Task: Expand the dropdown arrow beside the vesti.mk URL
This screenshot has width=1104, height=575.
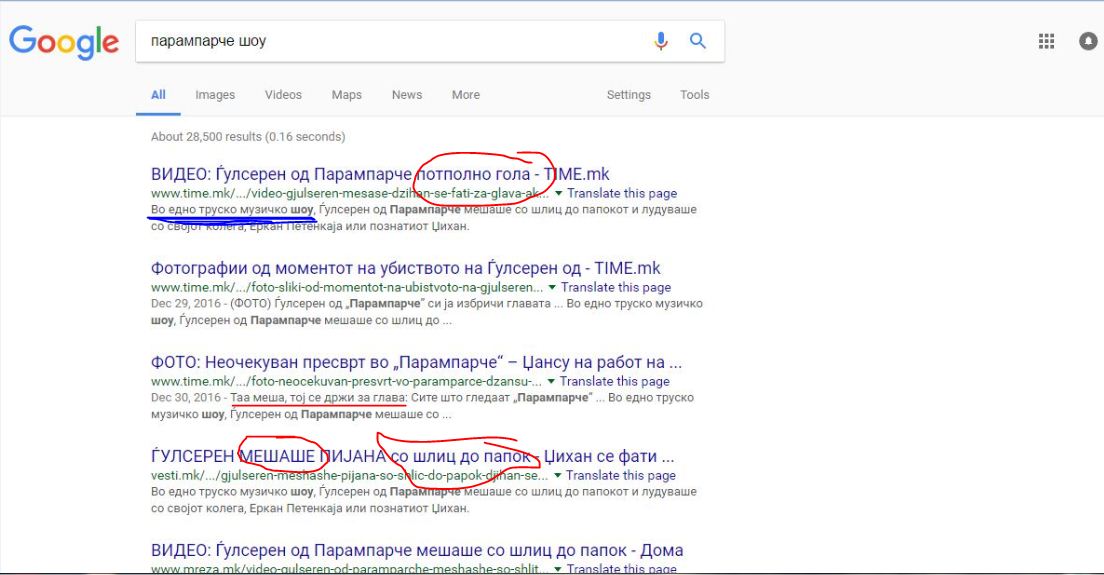Action: pos(557,476)
